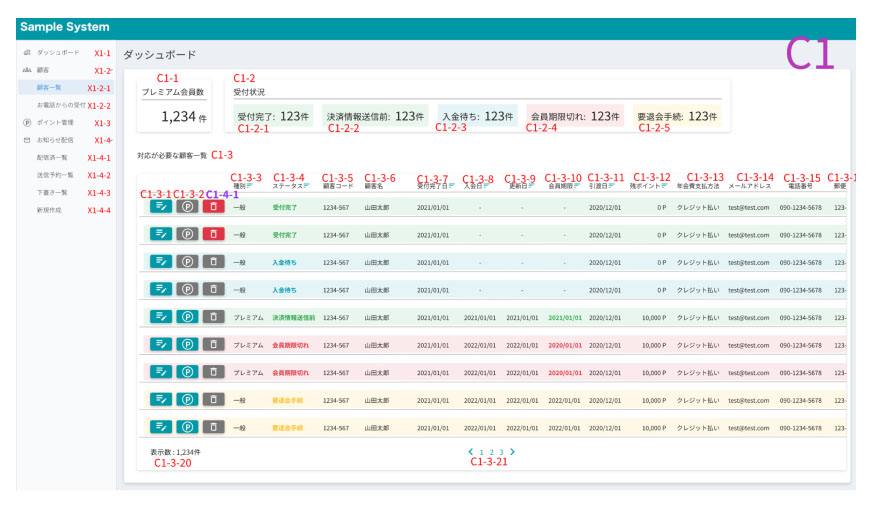Click the メールアドレス column header
872x506 pixels.
click(x=750, y=186)
